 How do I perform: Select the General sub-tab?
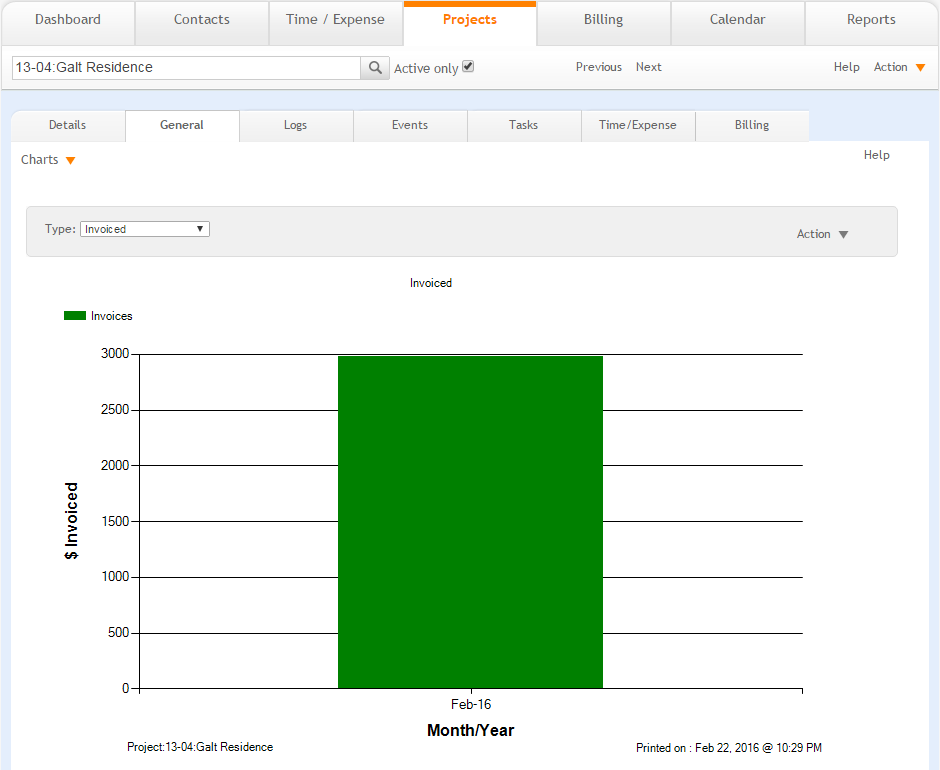pos(182,125)
